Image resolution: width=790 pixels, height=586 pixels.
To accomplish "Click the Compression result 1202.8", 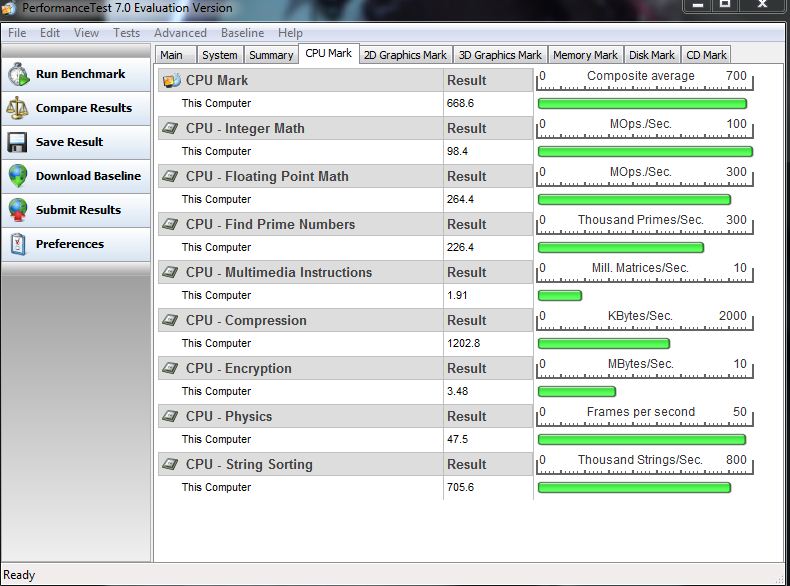I will click(x=464, y=343).
